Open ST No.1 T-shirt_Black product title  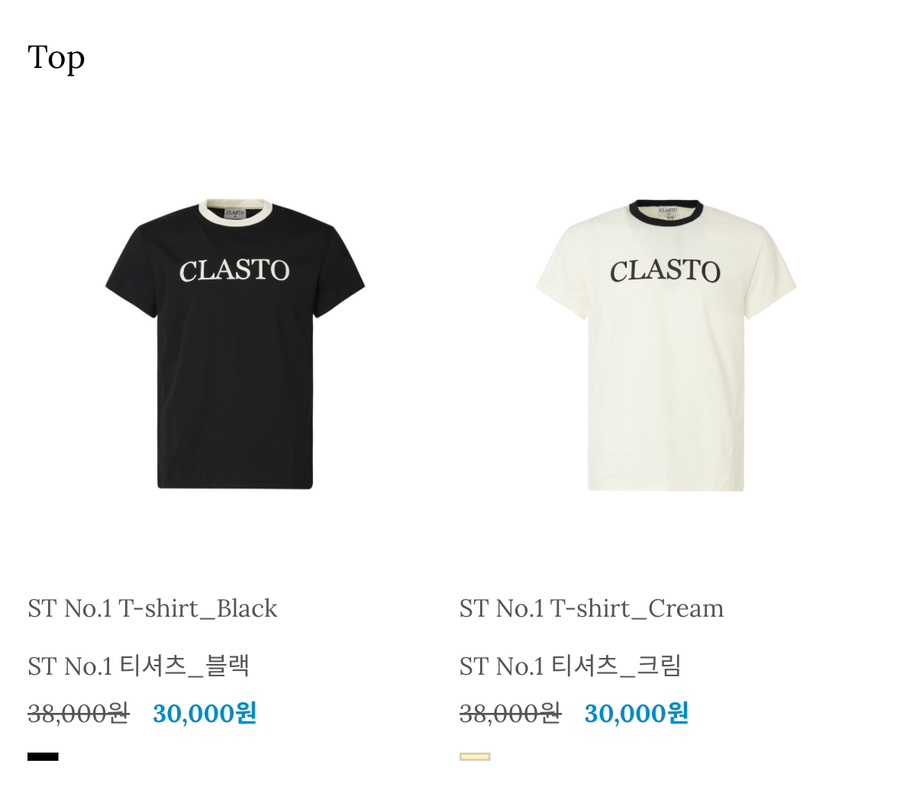coord(152,609)
